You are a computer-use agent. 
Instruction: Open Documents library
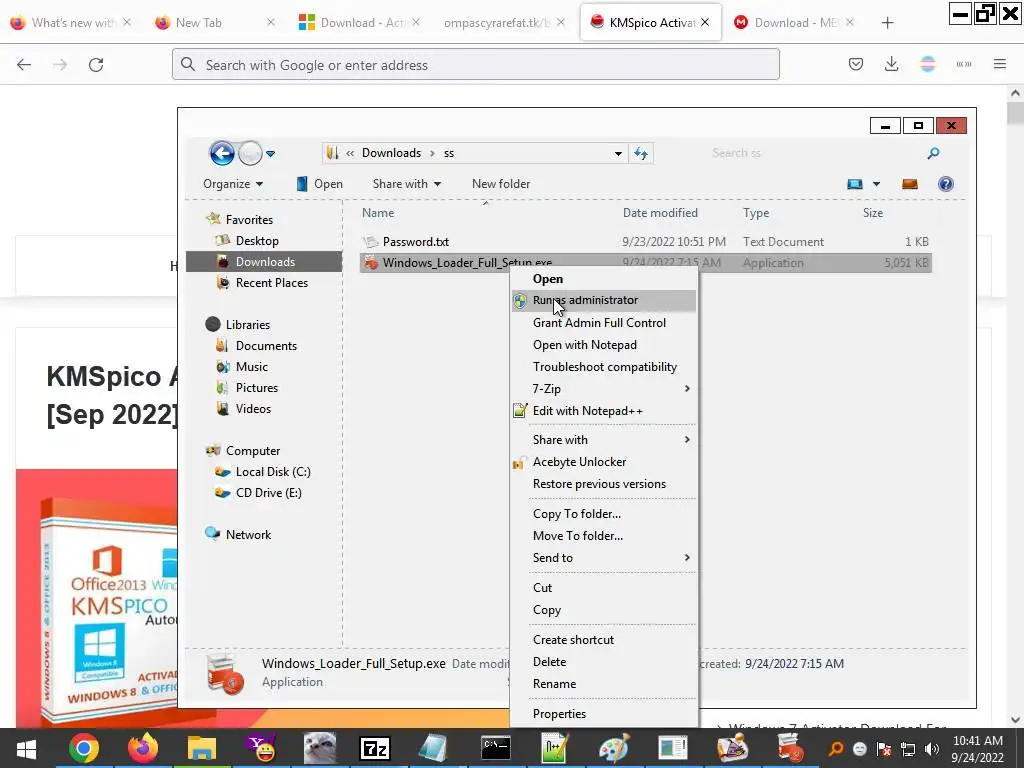click(266, 345)
